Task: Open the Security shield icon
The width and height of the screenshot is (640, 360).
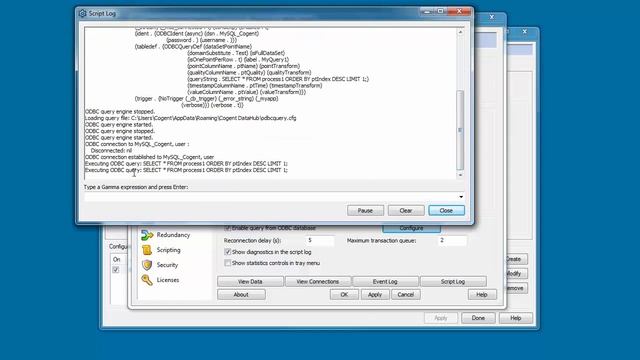Action: (147, 265)
